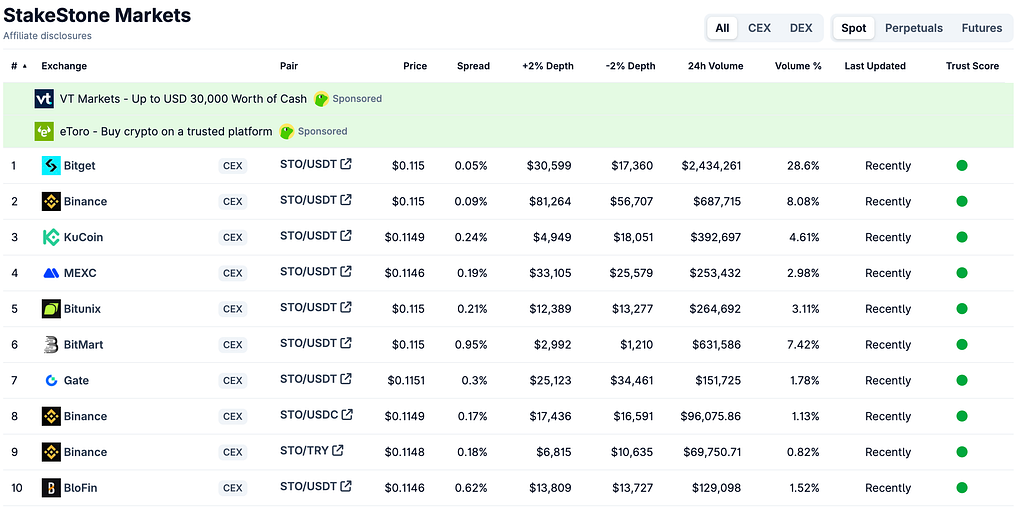Sort by Spread column header
This screenshot has height=515, width=1024.
coord(473,66)
